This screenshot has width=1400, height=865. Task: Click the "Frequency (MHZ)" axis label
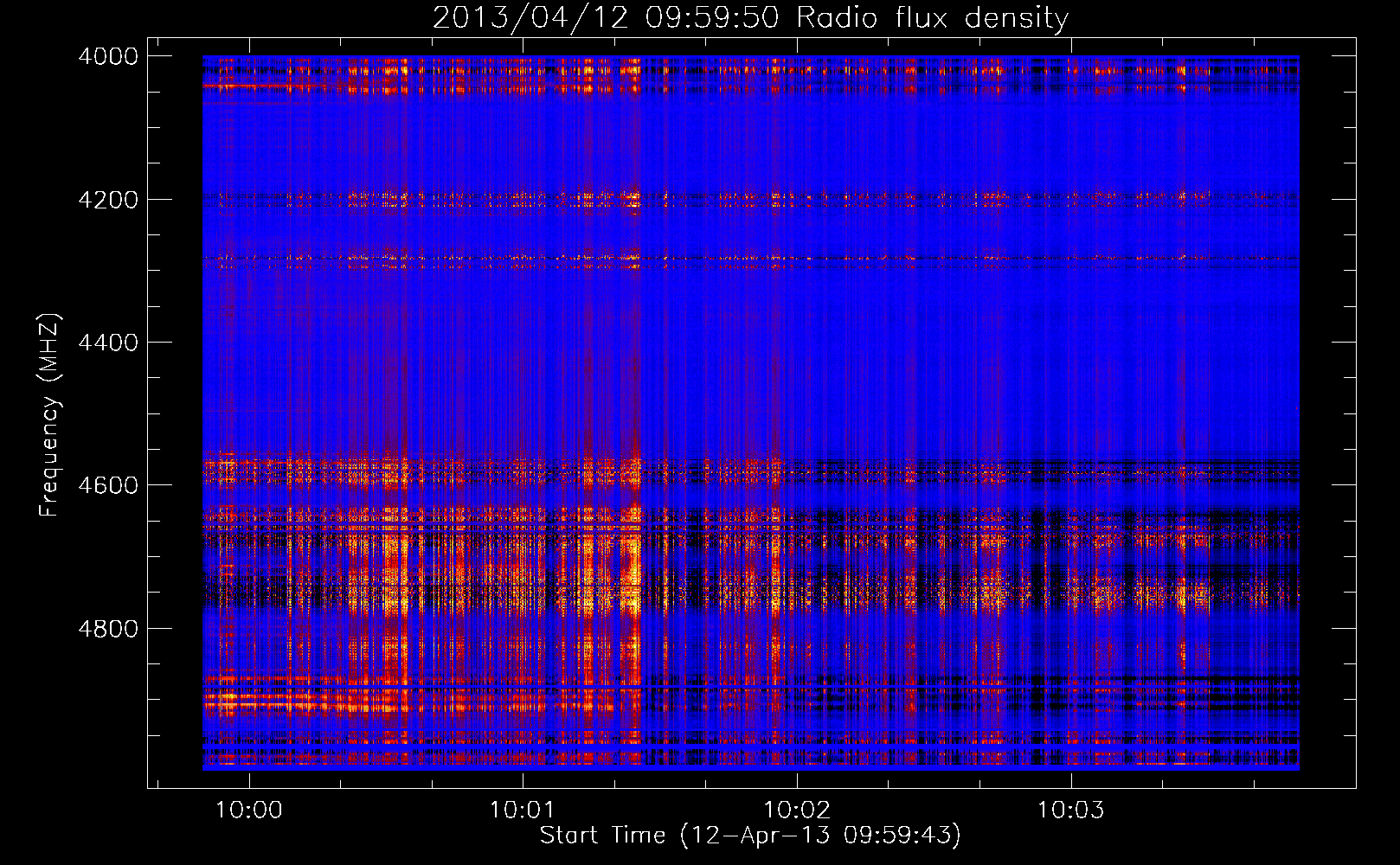point(49,415)
